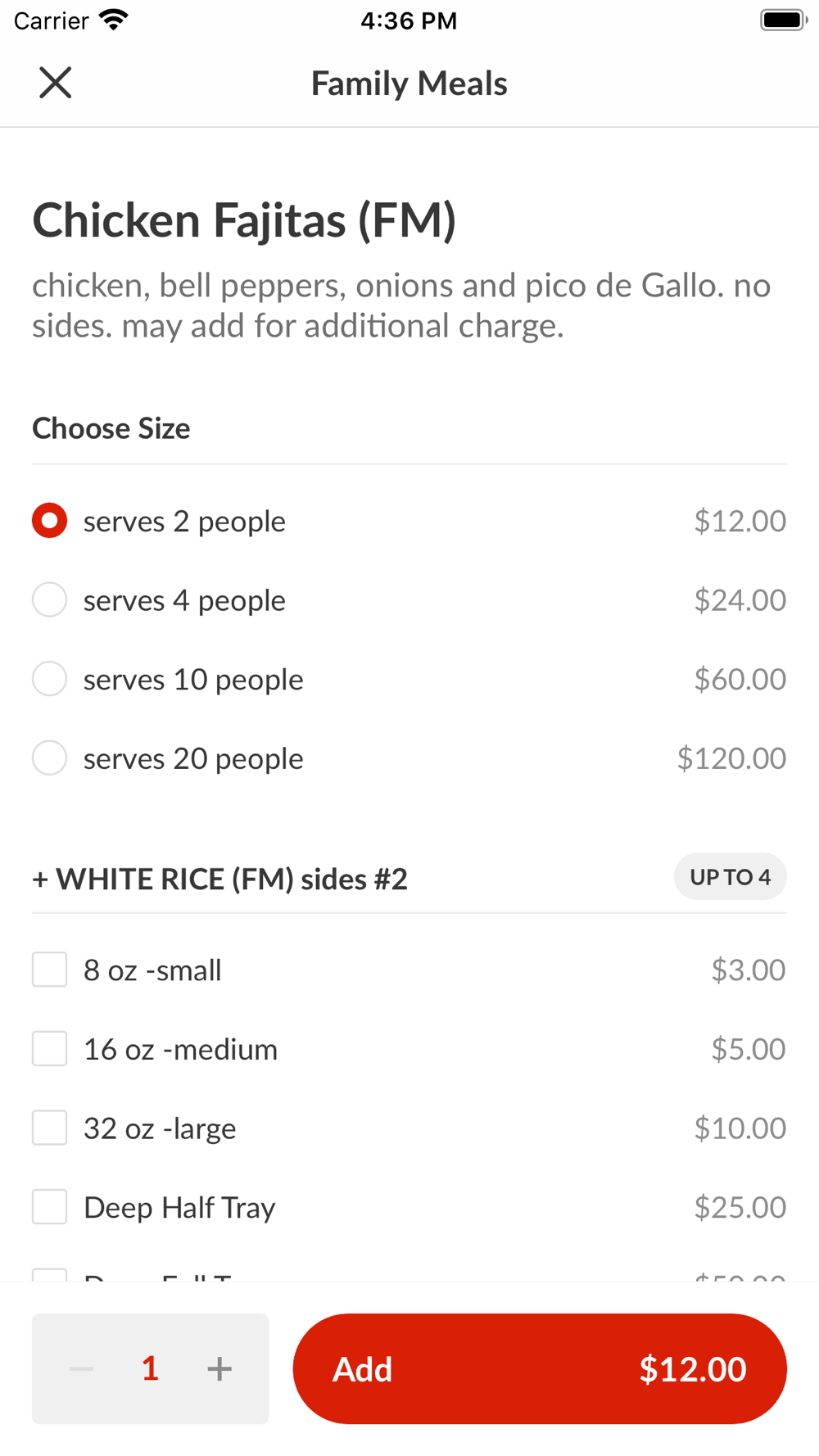Screen dimensions: 819x1456
Task: Enable the 32 oz -large rice option
Action: click(50, 1128)
